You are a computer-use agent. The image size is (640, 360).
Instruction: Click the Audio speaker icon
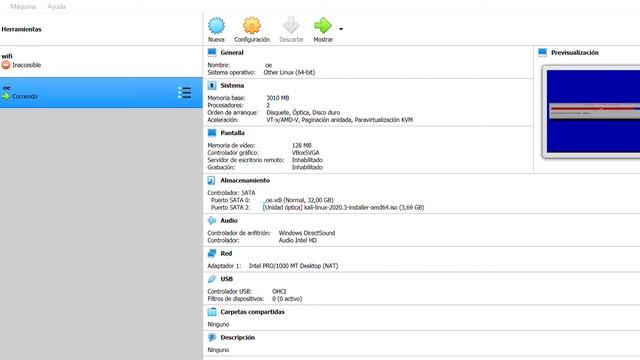pyautogui.click(x=212, y=220)
